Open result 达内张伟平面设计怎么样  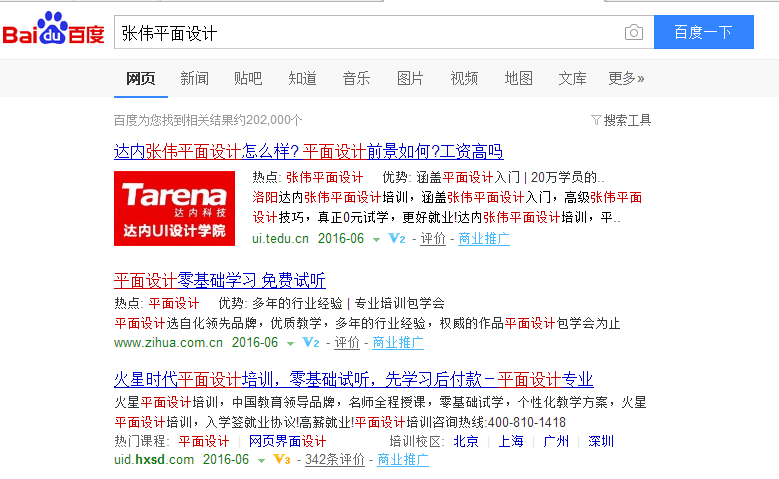[x=309, y=152]
